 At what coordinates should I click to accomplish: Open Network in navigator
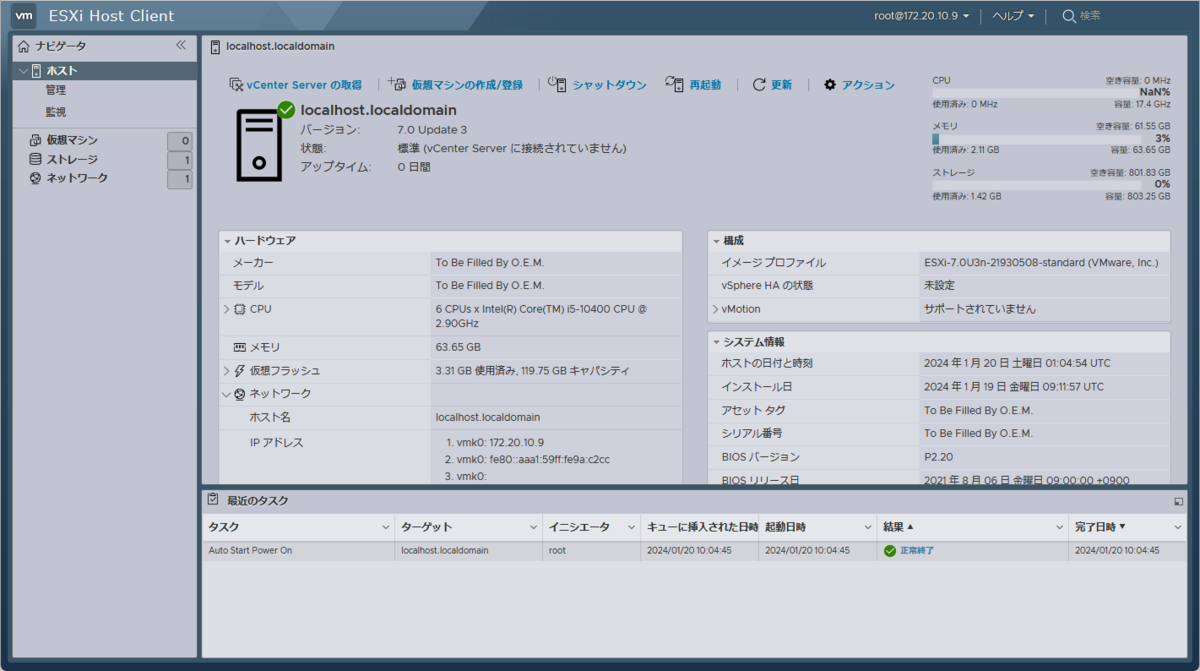[77, 179]
